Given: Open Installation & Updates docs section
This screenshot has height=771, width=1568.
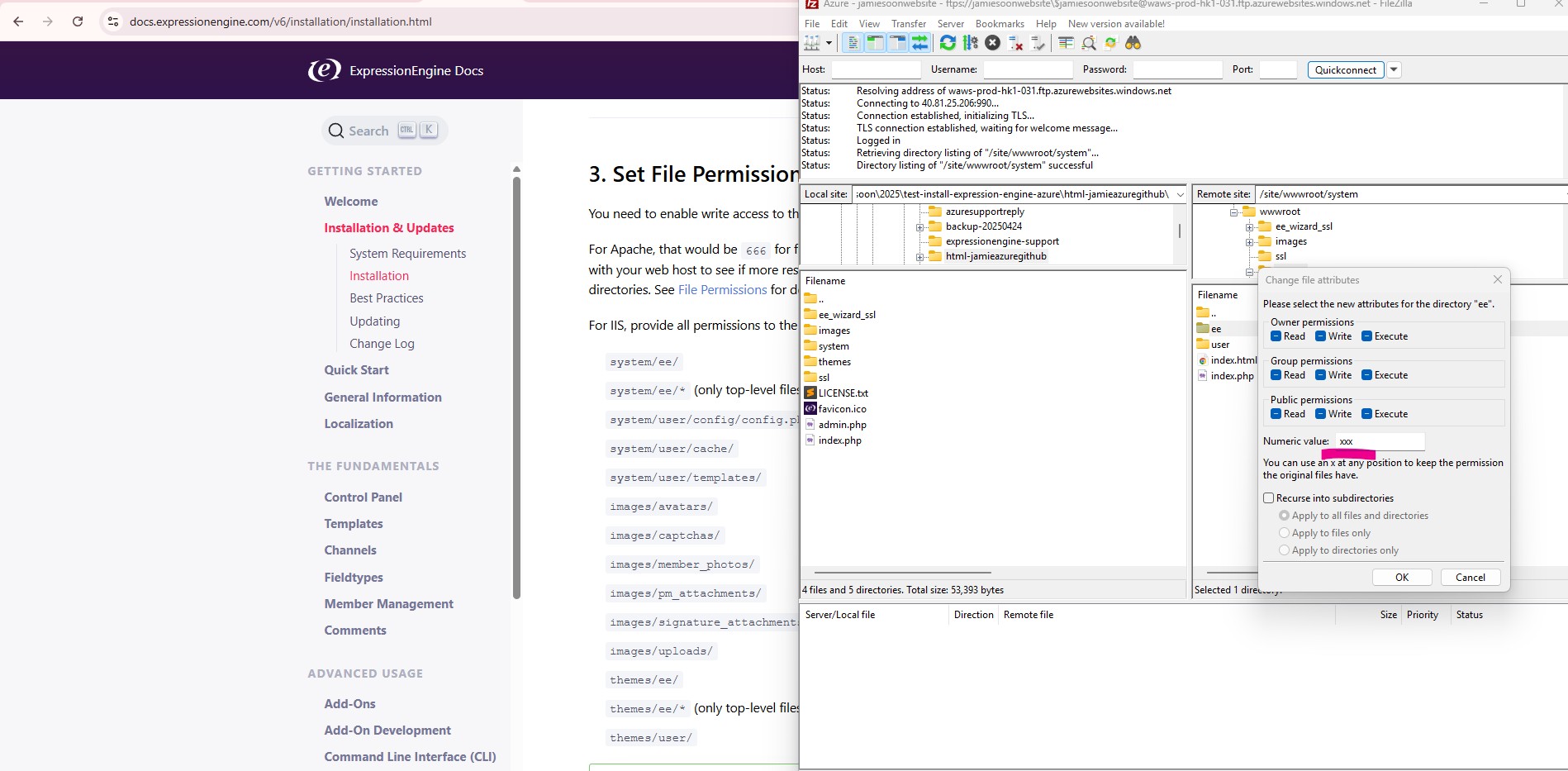Looking at the screenshot, I should tap(389, 228).
